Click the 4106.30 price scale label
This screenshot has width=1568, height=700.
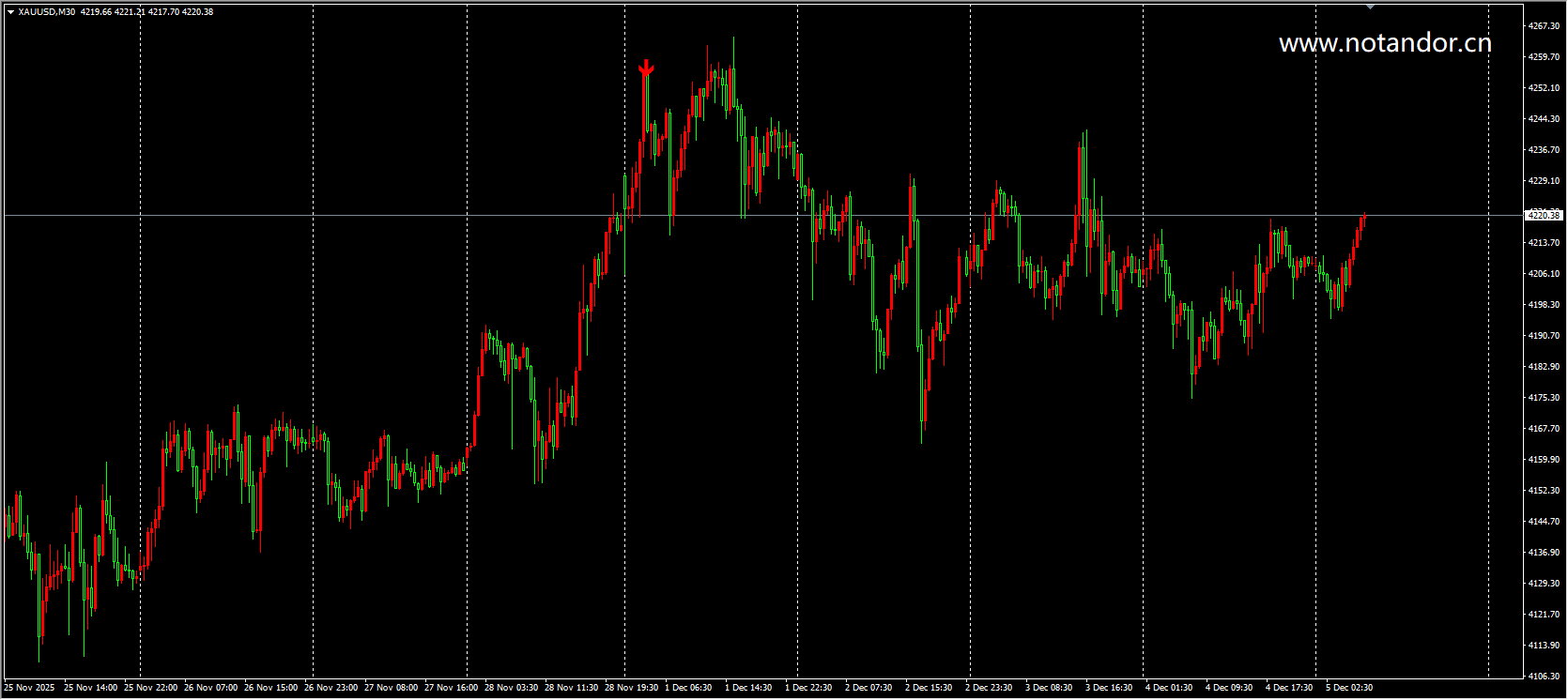click(1544, 676)
